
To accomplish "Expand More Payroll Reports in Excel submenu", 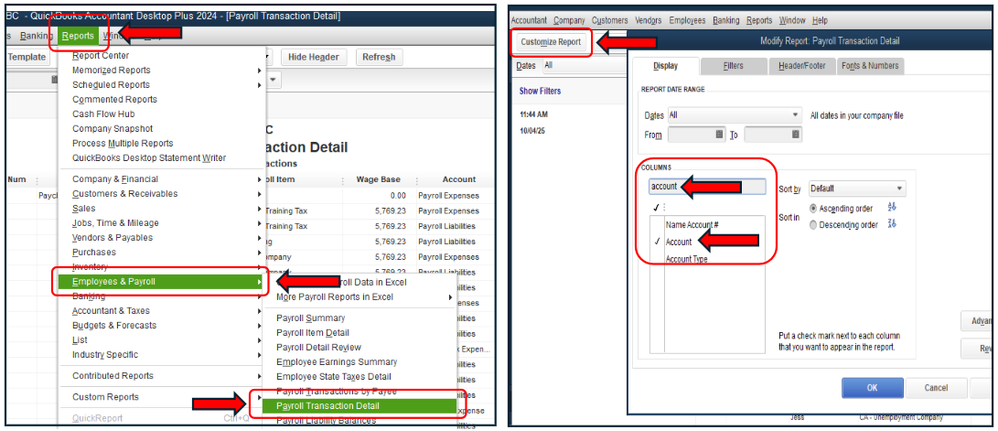I will pyautogui.click(x=450, y=297).
